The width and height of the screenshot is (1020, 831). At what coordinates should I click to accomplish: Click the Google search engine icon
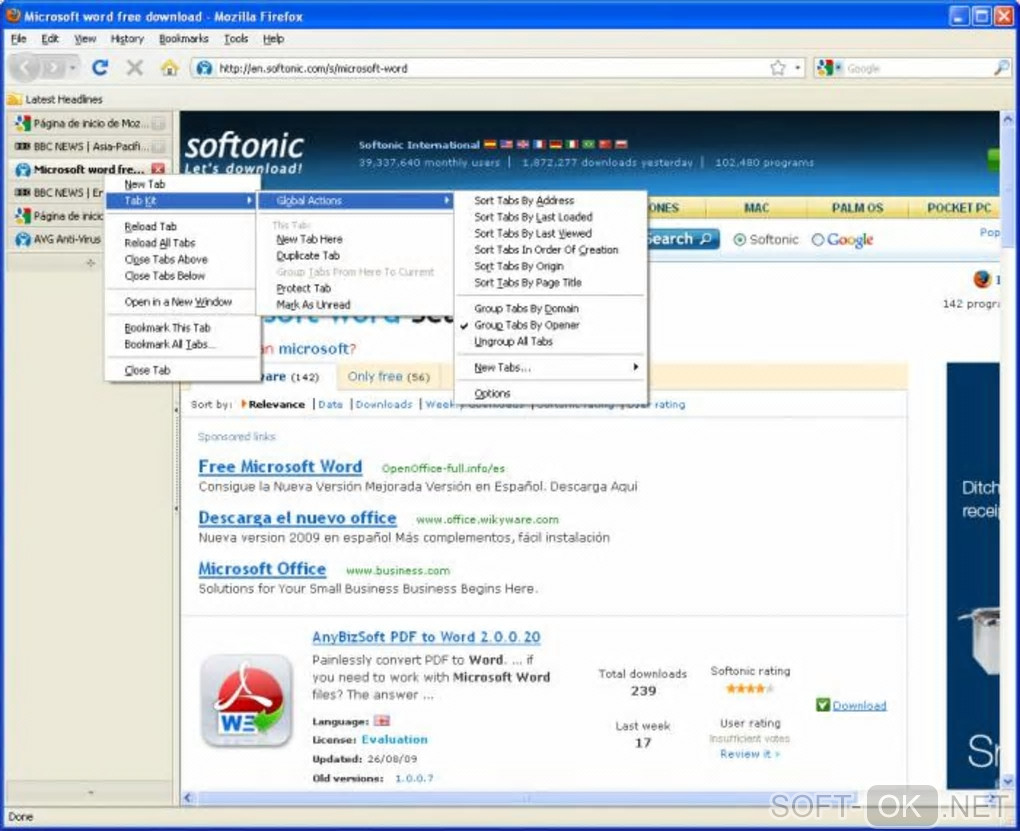click(x=825, y=68)
